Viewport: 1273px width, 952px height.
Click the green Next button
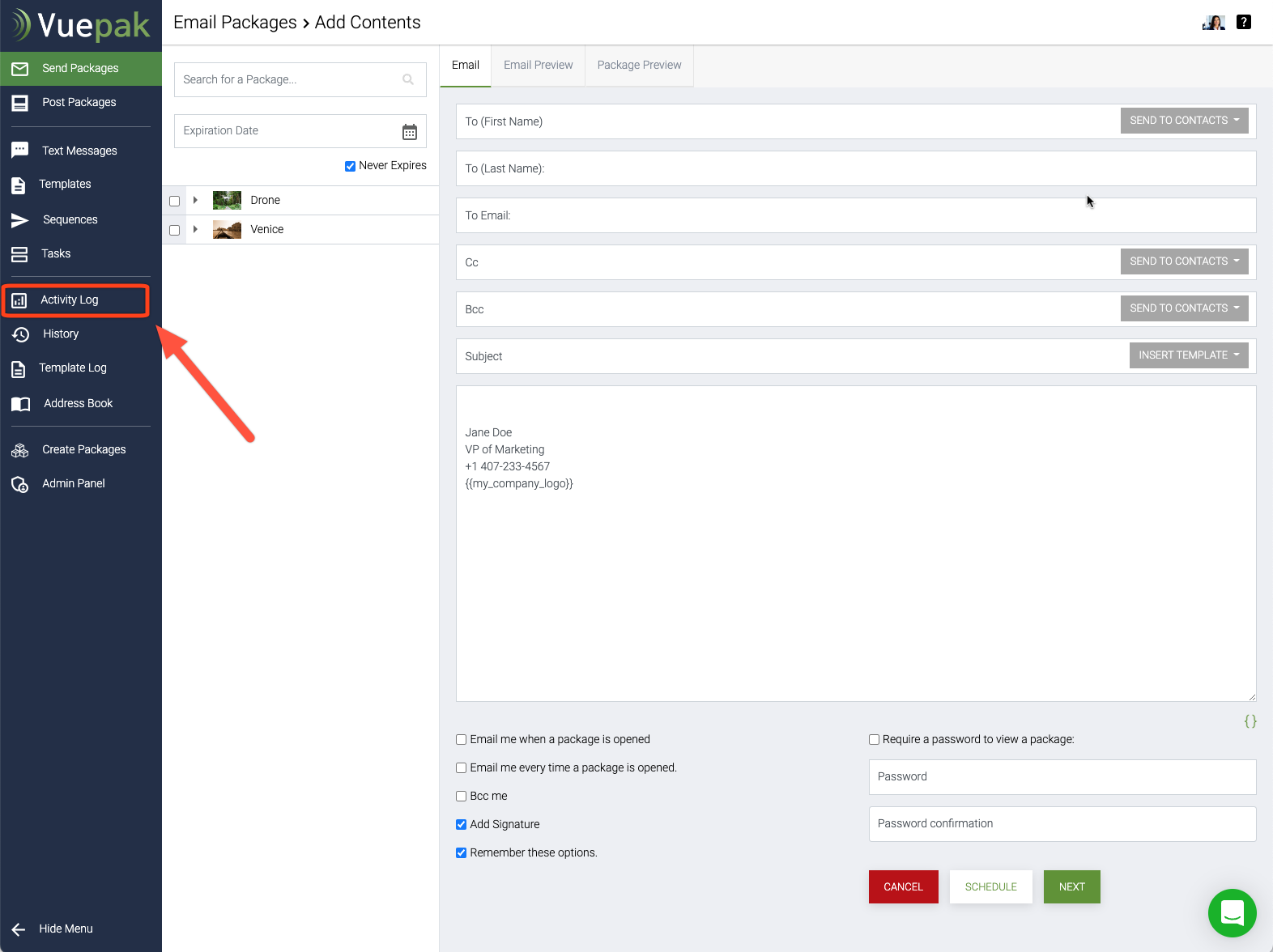click(1071, 887)
